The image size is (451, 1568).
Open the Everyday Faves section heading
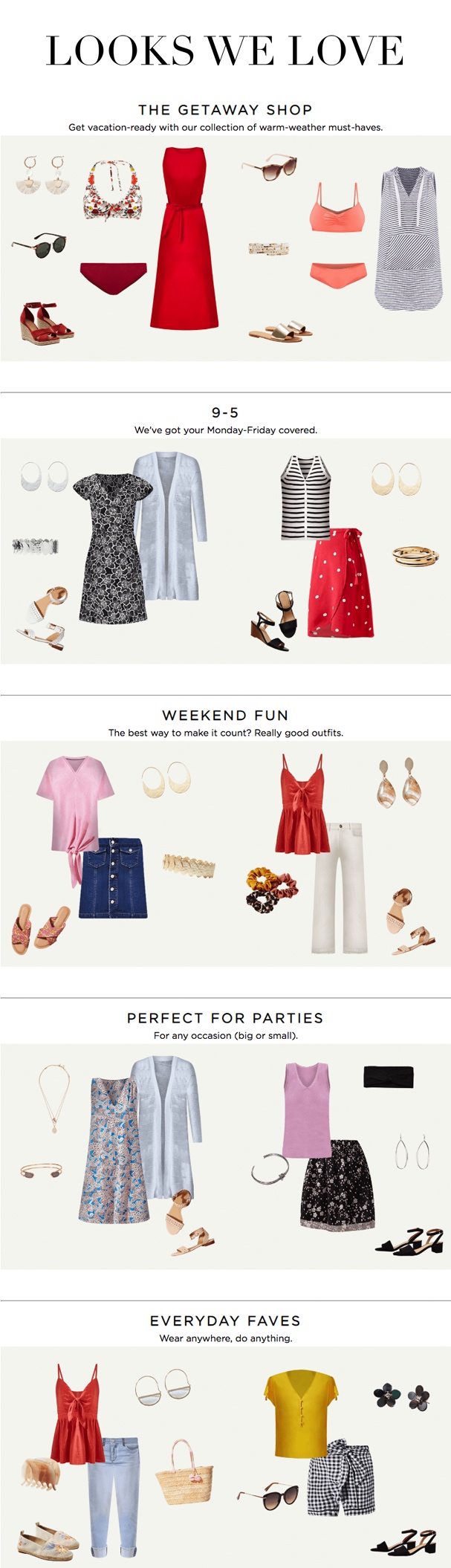tap(225, 1320)
